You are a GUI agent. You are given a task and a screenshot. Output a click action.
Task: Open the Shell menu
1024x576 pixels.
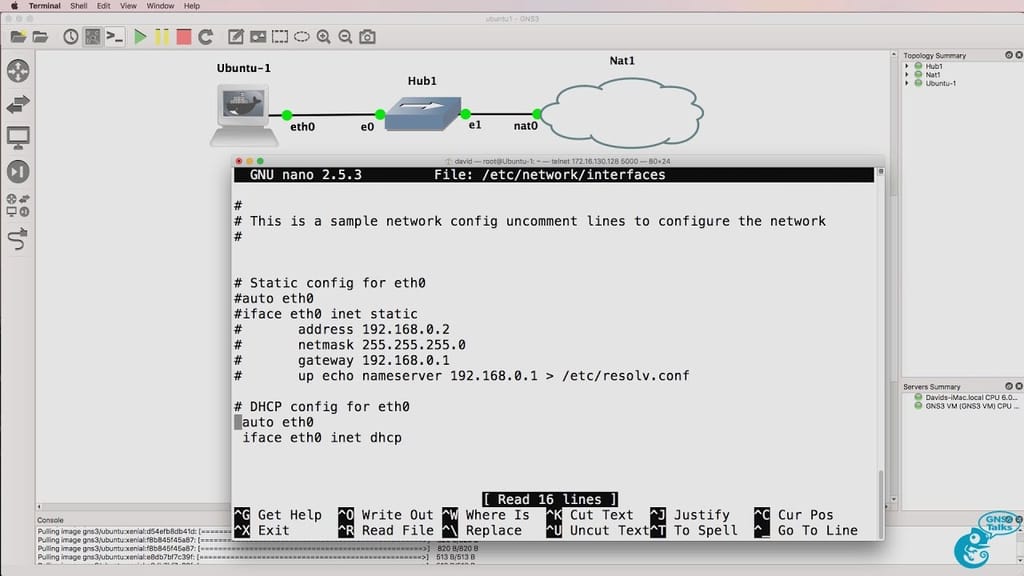(x=77, y=5)
